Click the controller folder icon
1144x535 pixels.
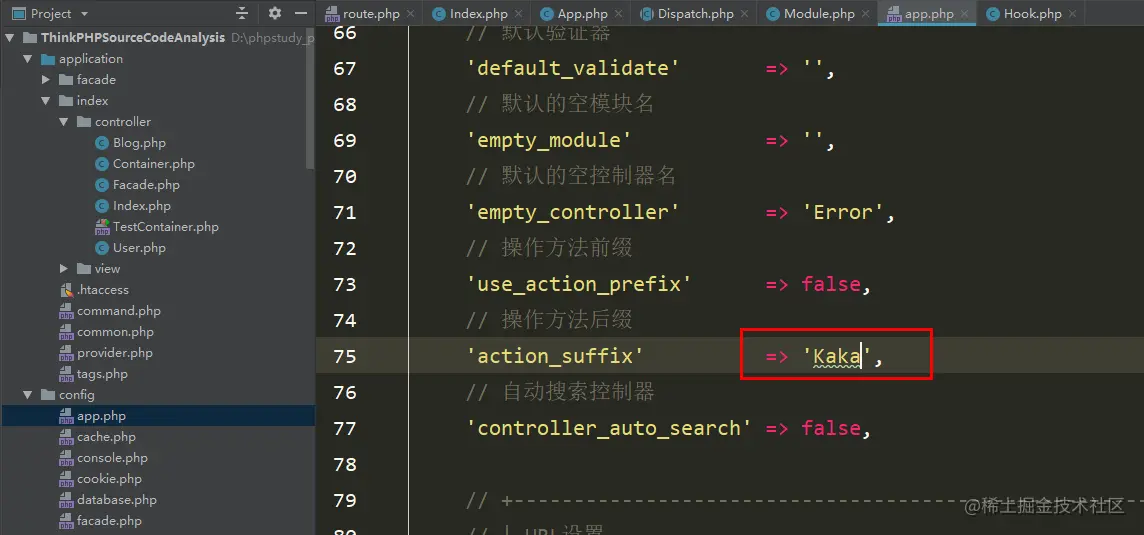click(83, 122)
